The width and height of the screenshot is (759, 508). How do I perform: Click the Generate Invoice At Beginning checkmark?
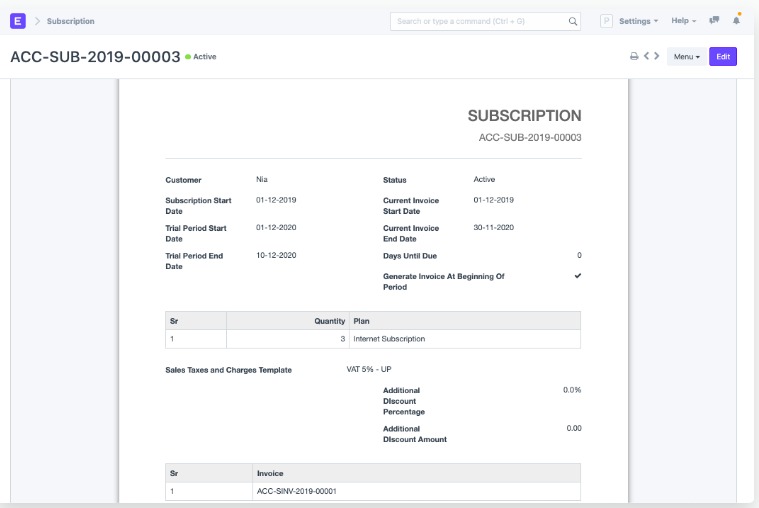click(x=577, y=275)
